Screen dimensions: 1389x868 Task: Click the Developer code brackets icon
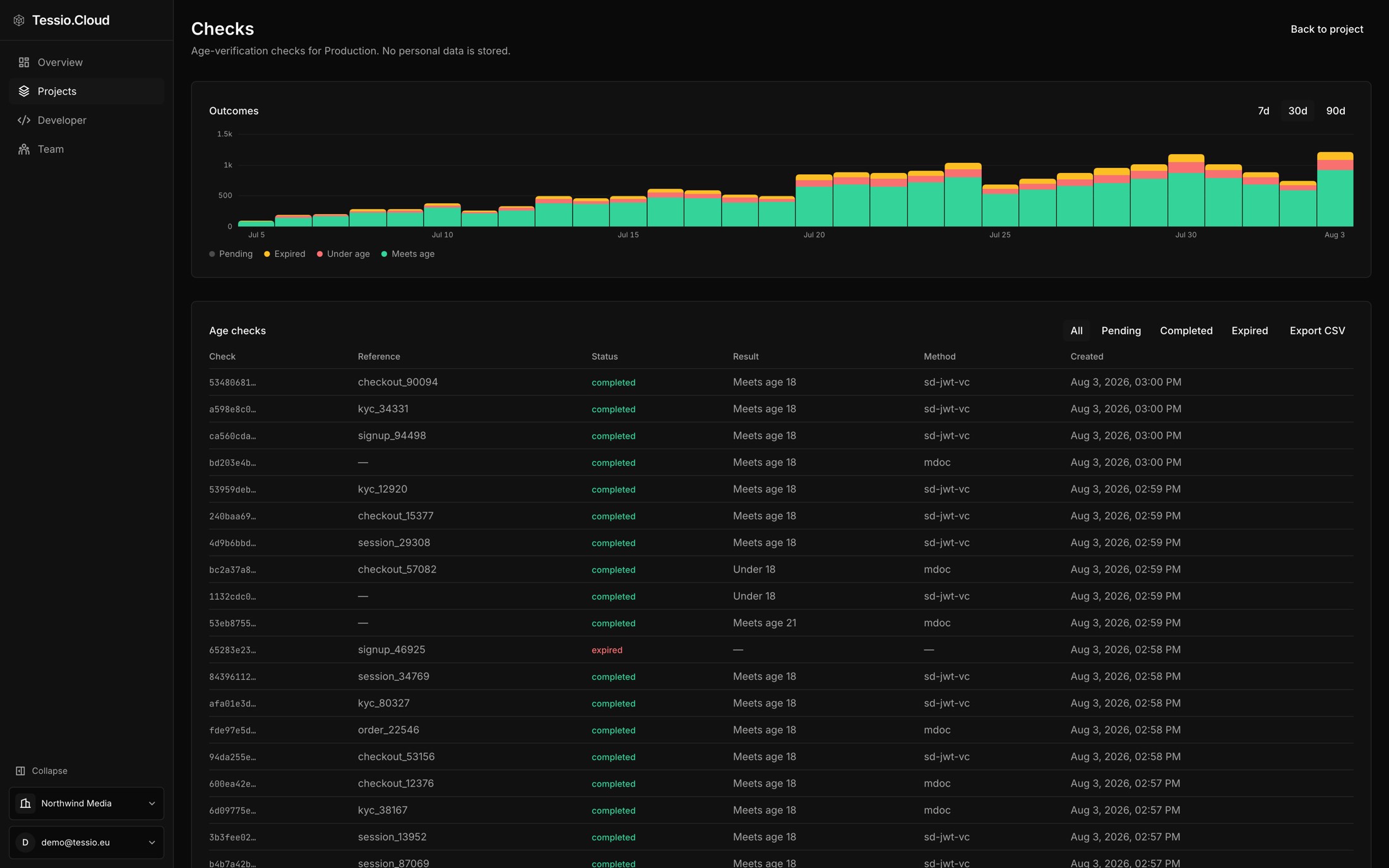(x=24, y=120)
